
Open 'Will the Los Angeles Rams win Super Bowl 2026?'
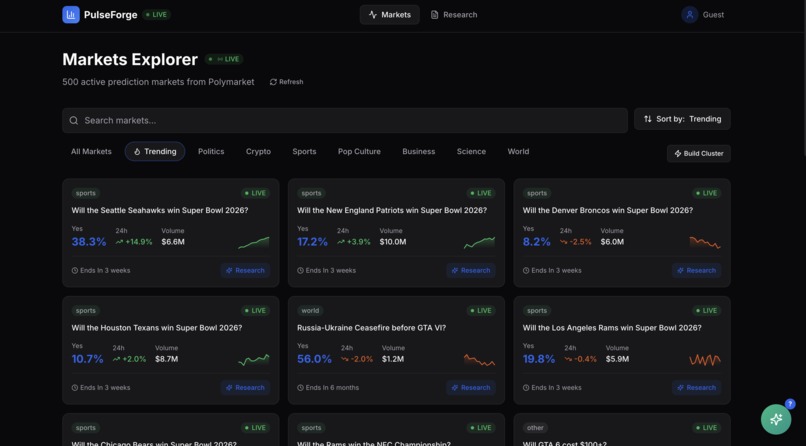click(x=612, y=327)
